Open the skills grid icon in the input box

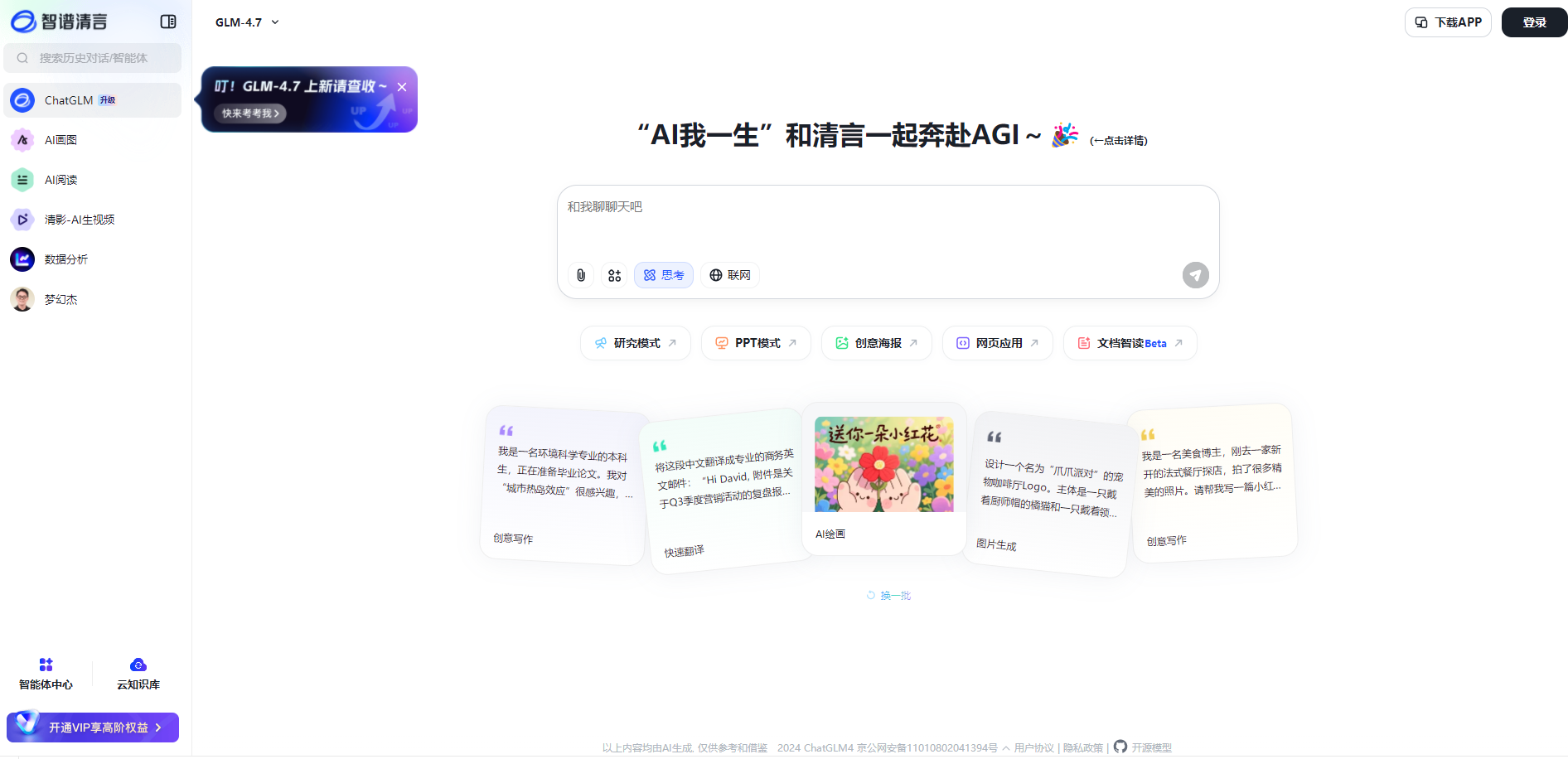click(x=614, y=274)
